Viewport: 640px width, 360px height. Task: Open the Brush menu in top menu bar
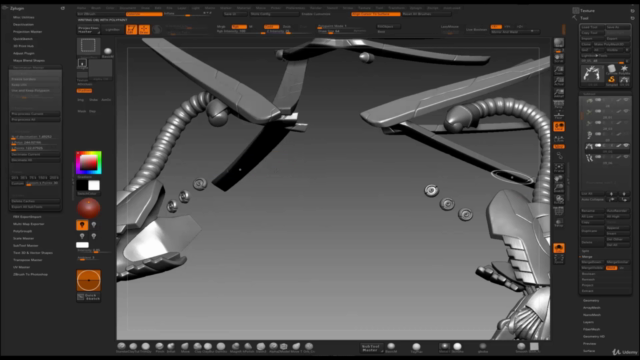click(x=96, y=8)
